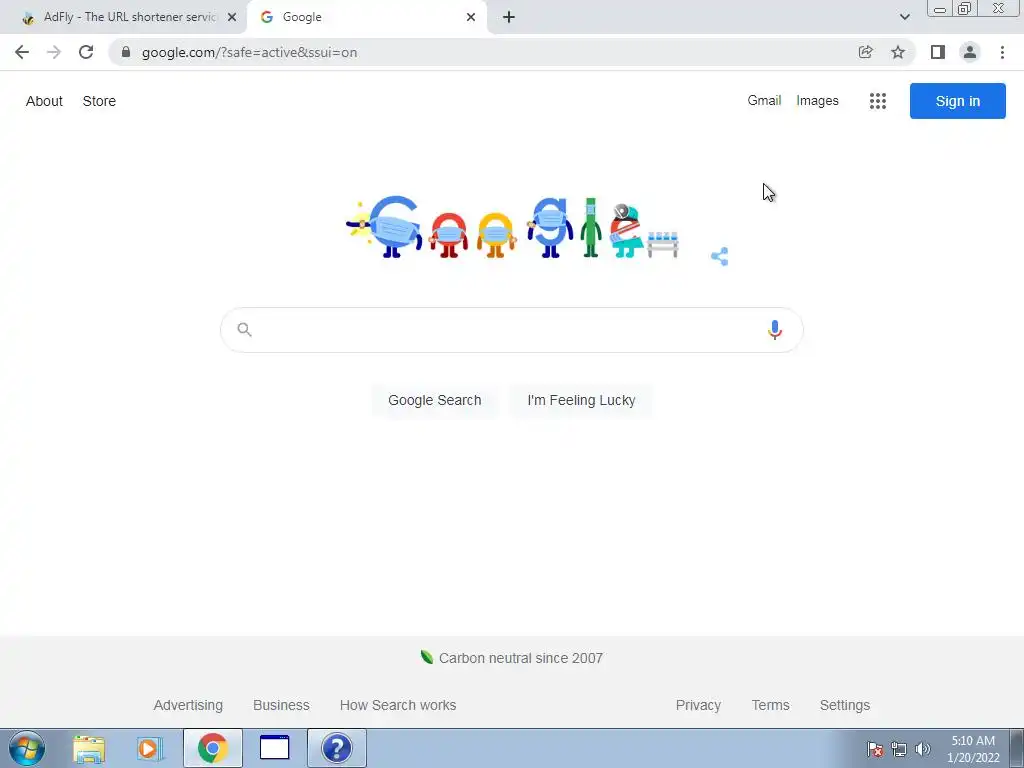
Task: Open the Chrome side panel
Action: click(x=938, y=52)
